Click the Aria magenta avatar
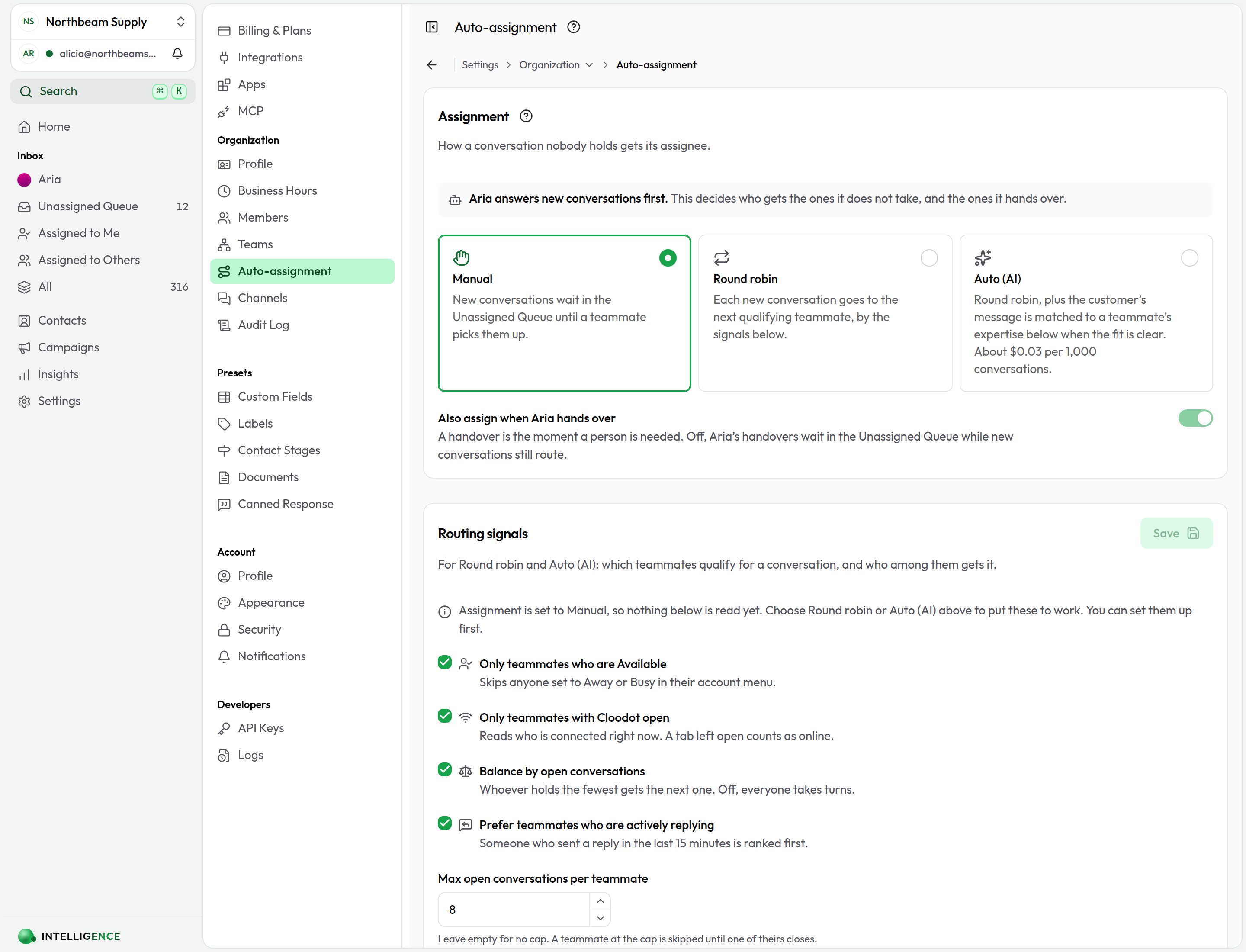1246x952 pixels. point(24,180)
